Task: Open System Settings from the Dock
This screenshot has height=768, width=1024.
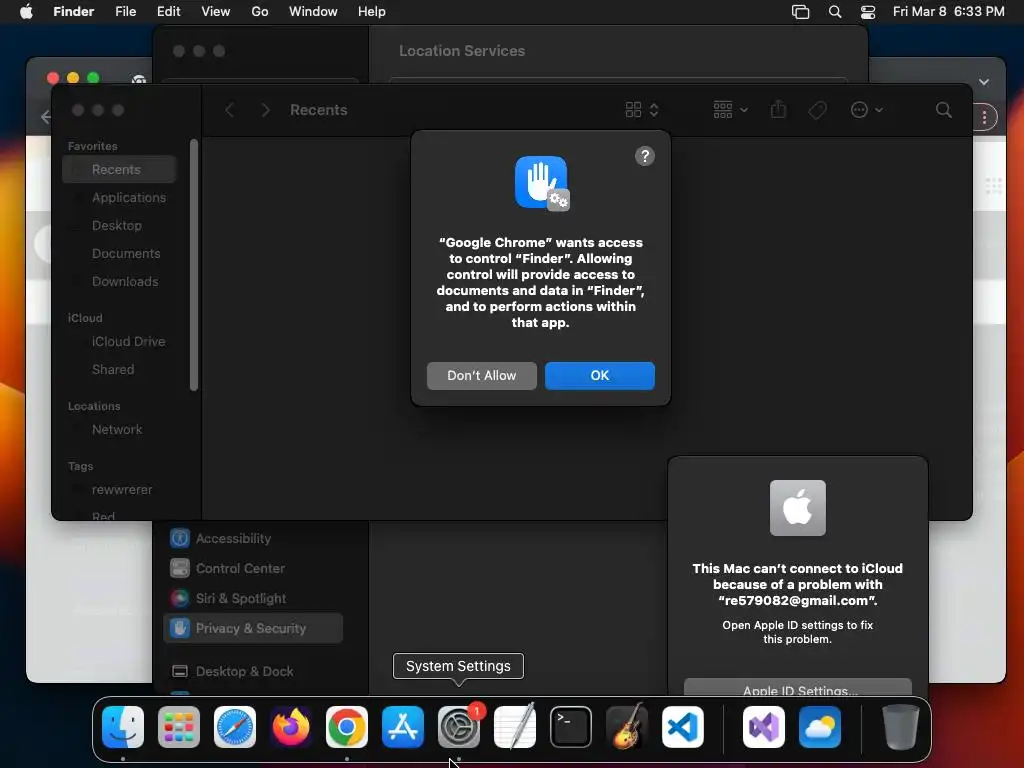Action: coord(459,727)
